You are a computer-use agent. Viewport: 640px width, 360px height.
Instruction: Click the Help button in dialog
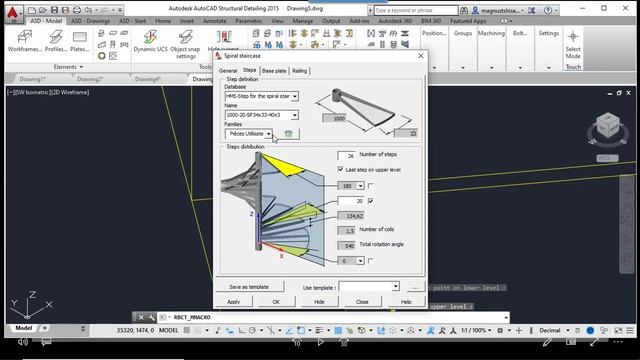tap(406, 302)
